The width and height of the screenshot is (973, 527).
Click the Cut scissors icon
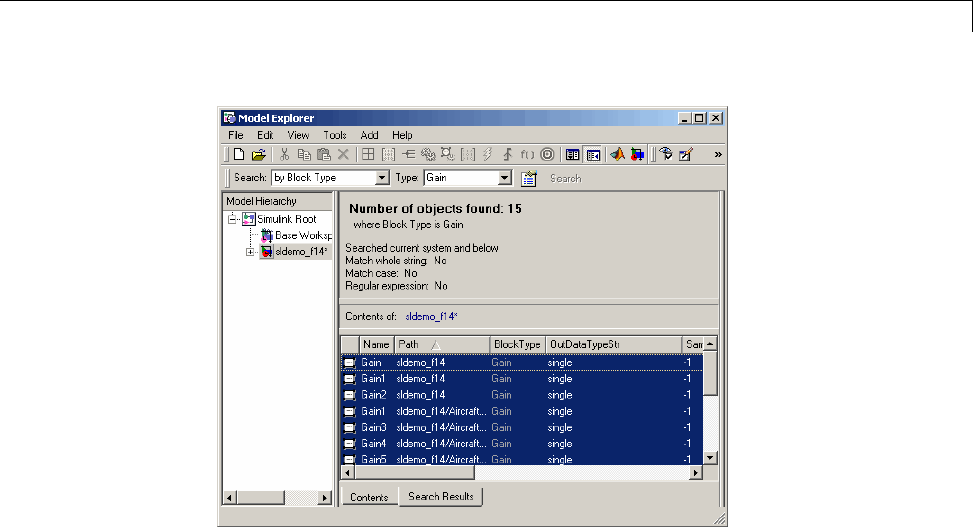pos(284,155)
